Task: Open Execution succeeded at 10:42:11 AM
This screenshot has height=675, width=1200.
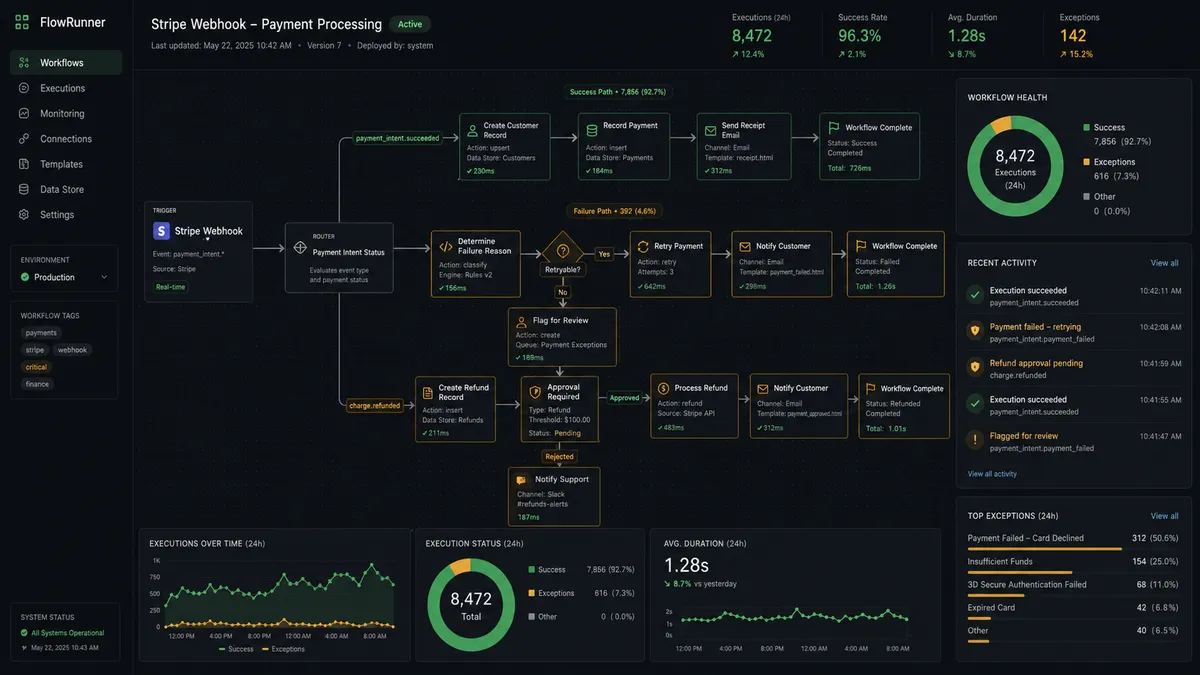Action: [x=1072, y=295]
